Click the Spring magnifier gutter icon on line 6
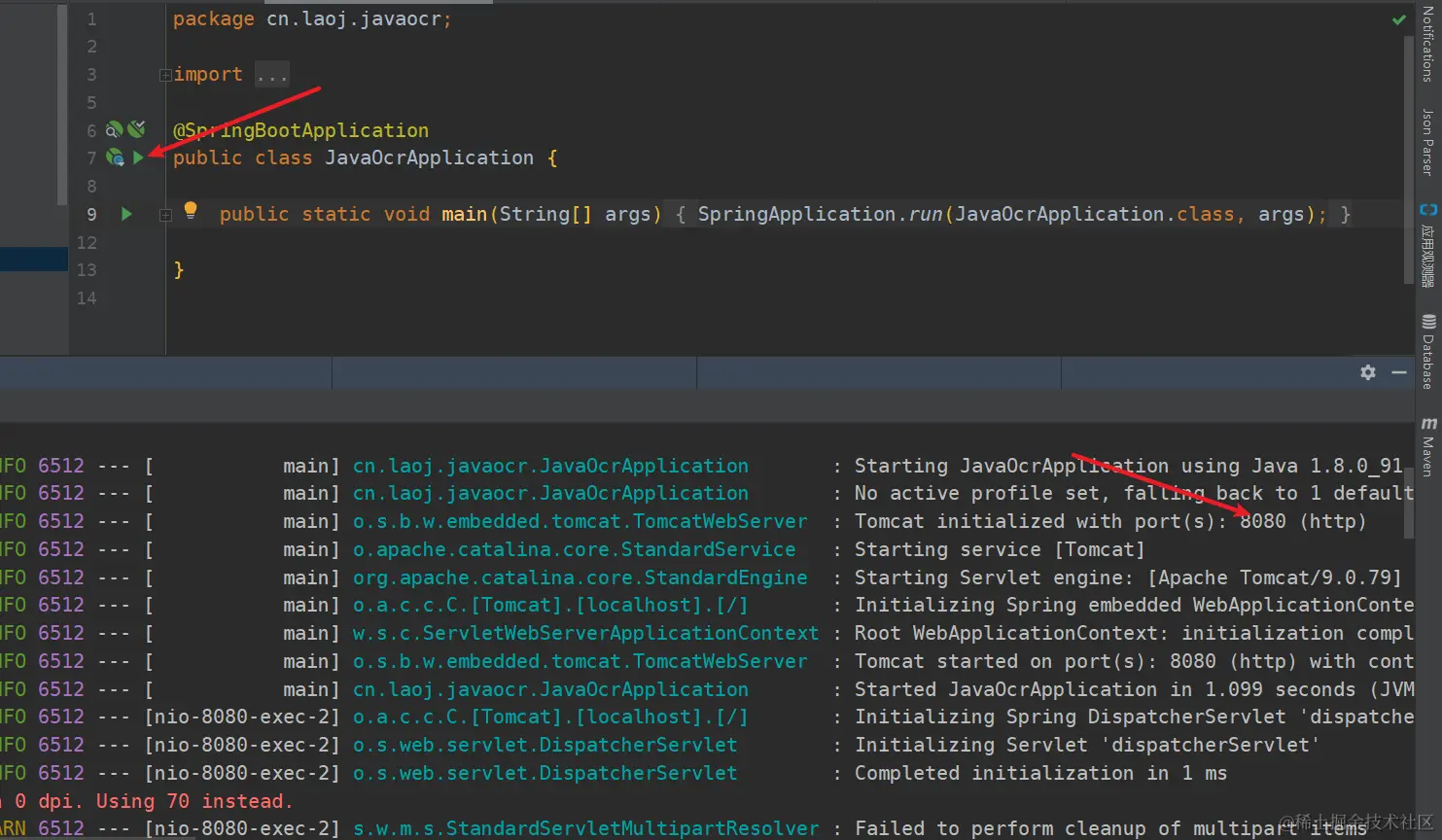 coord(114,129)
